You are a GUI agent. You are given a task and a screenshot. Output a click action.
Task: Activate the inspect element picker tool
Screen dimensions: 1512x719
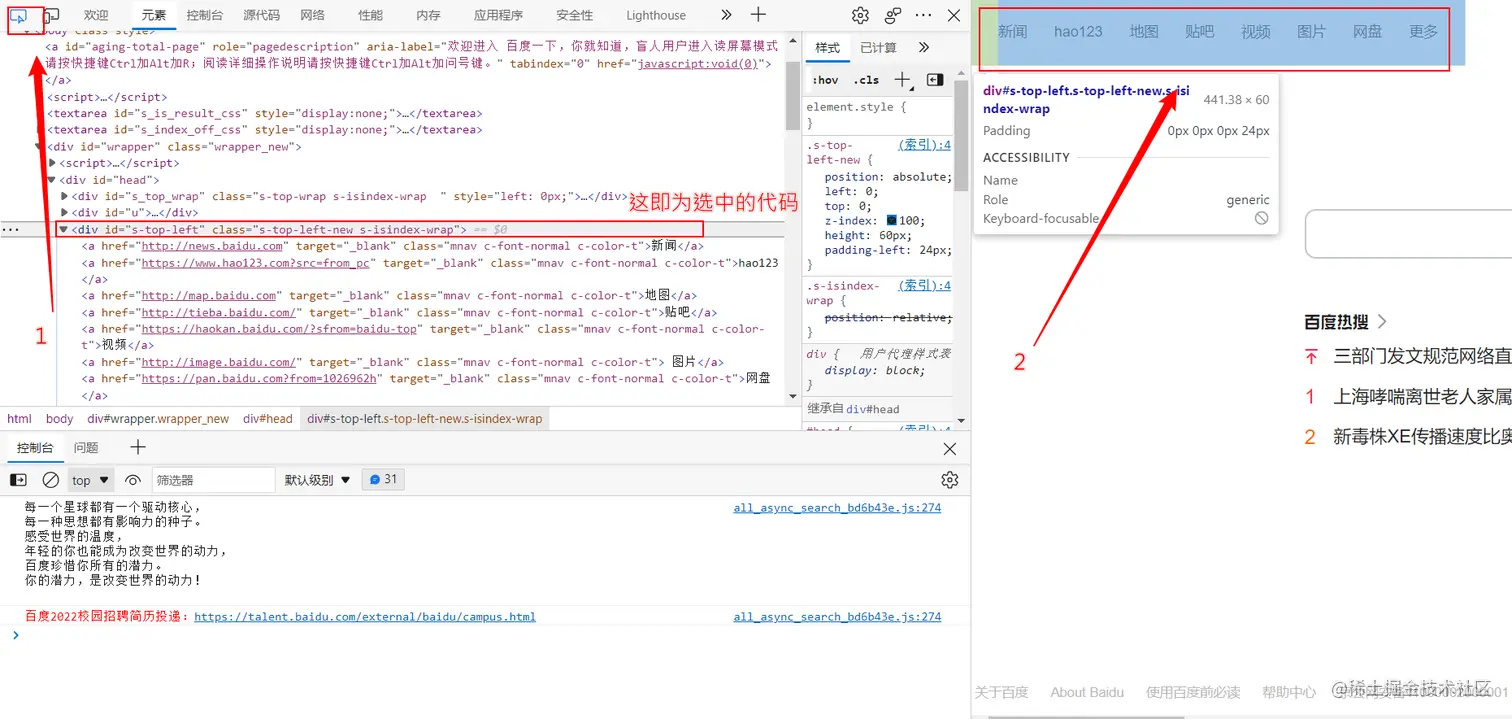point(19,15)
